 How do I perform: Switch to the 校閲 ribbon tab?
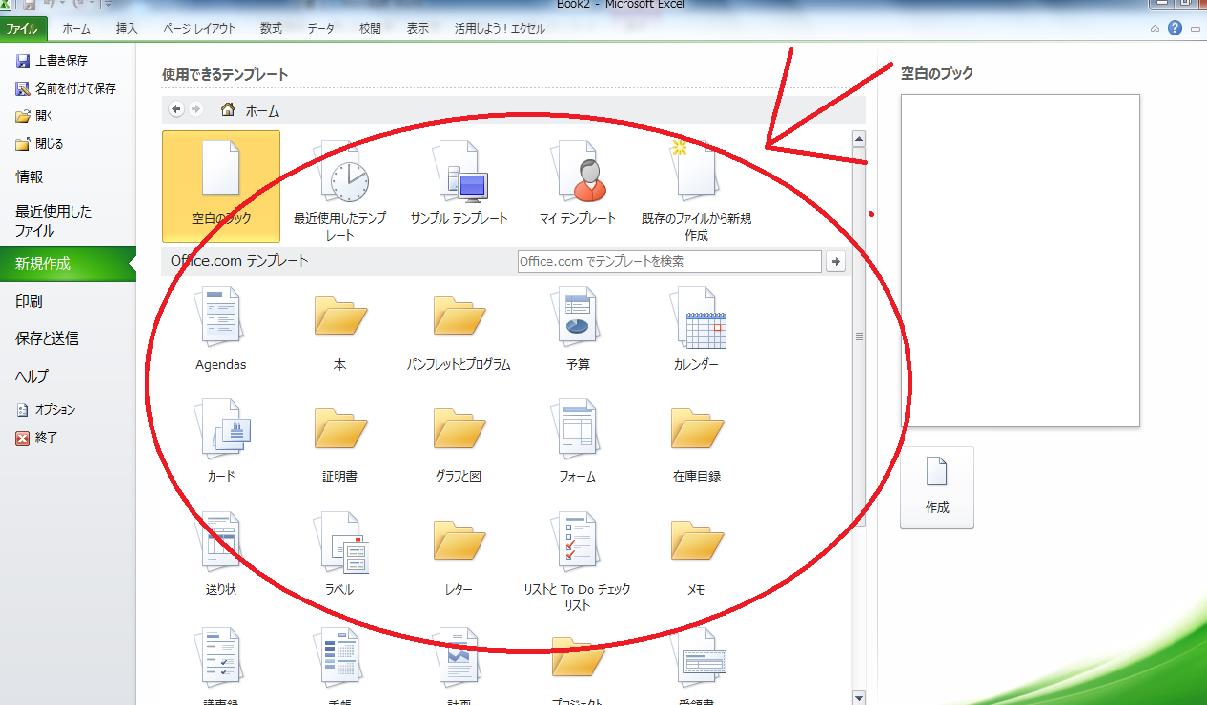pos(370,29)
